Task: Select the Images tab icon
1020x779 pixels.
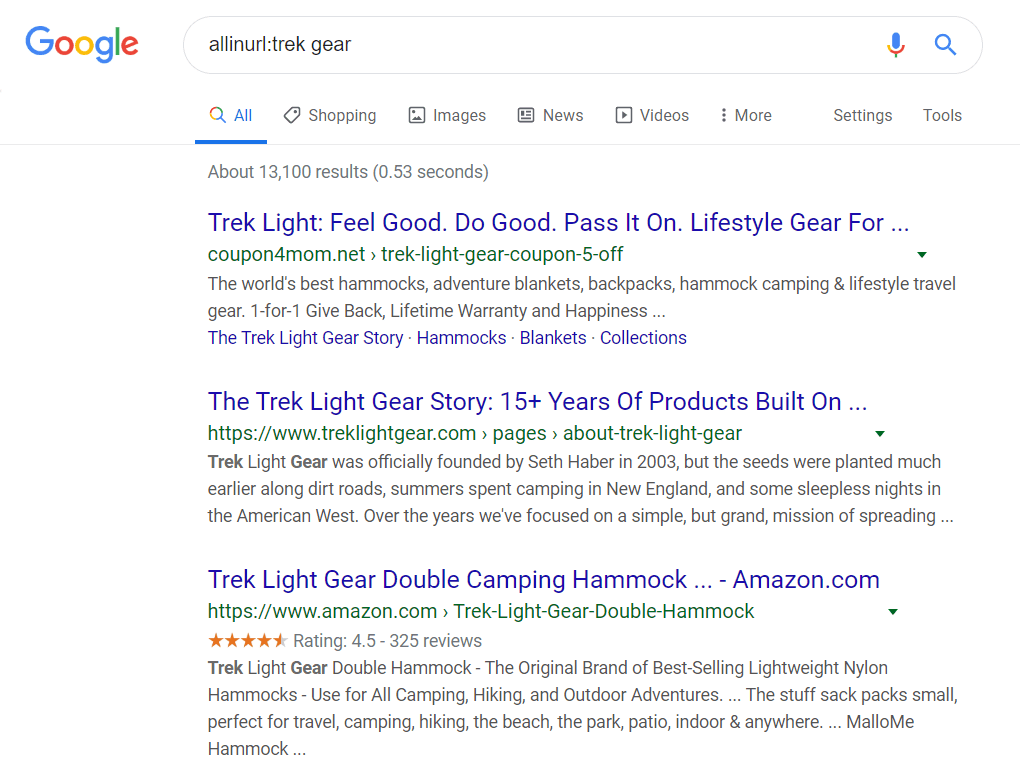Action: pos(417,114)
